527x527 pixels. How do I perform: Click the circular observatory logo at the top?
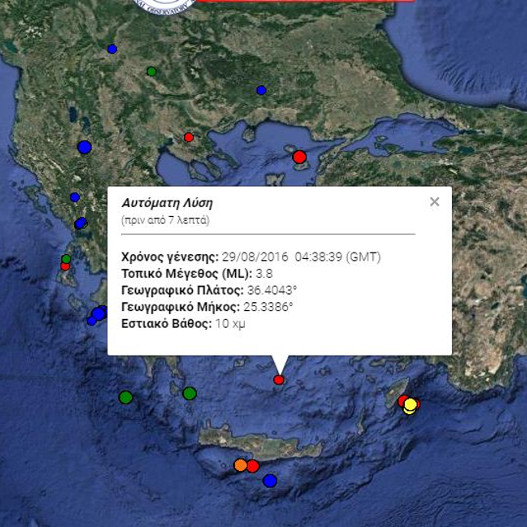pyautogui.click(x=165, y=5)
